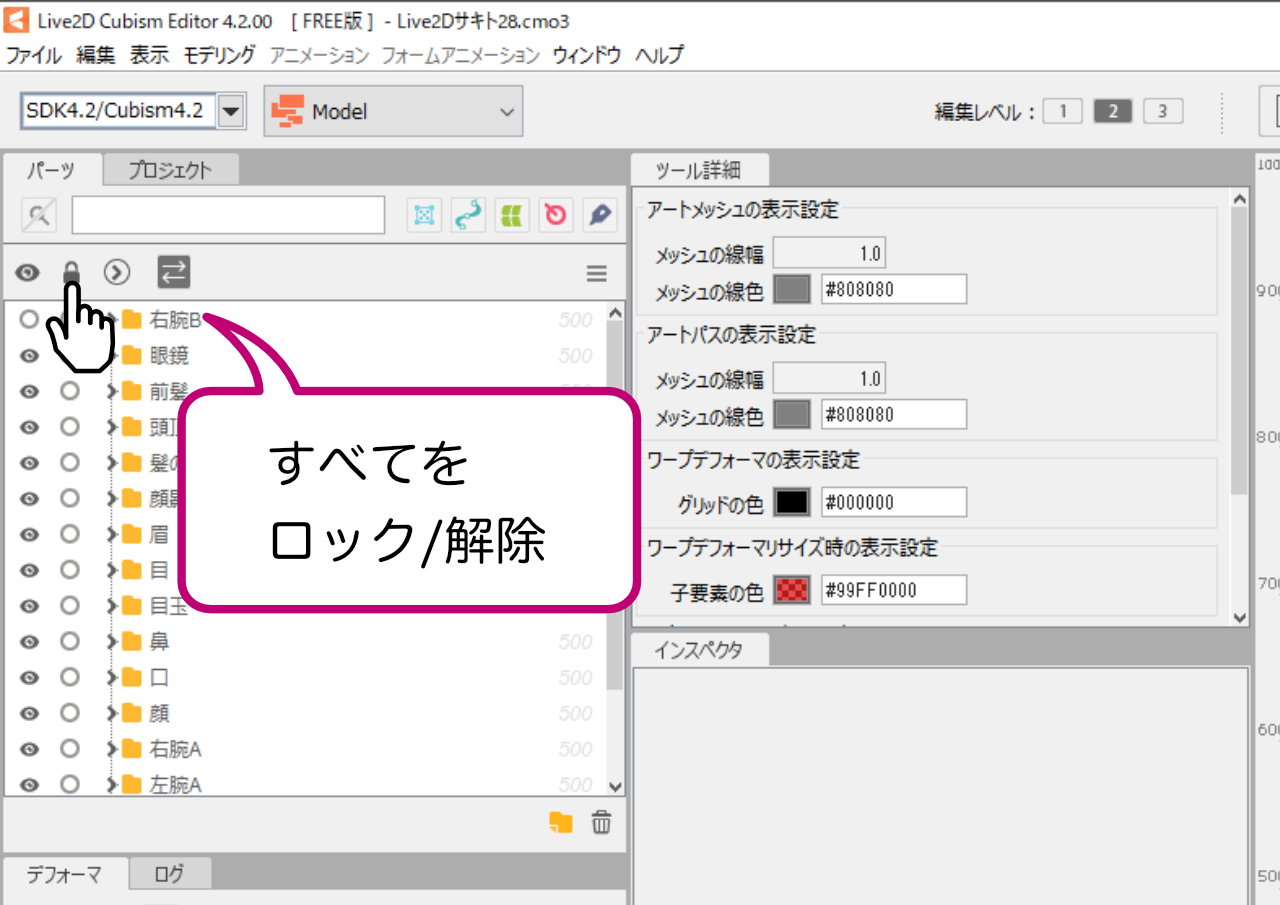The width and height of the screenshot is (1280, 905).
Task: Lock or unlock all parts via padlock icon
Action: pyautogui.click(x=71, y=271)
